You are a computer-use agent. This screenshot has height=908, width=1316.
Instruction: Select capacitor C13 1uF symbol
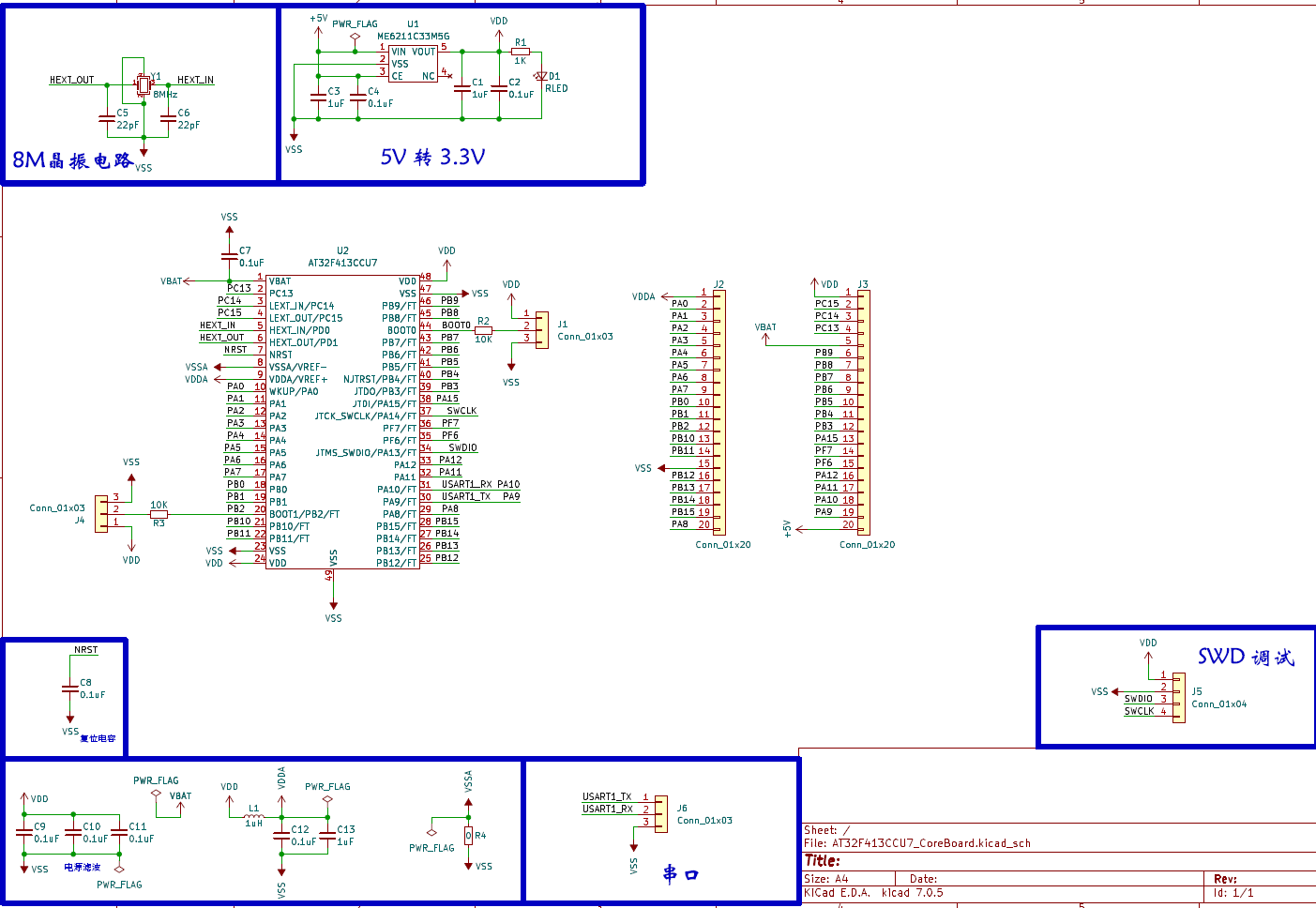pyautogui.click(x=326, y=835)
